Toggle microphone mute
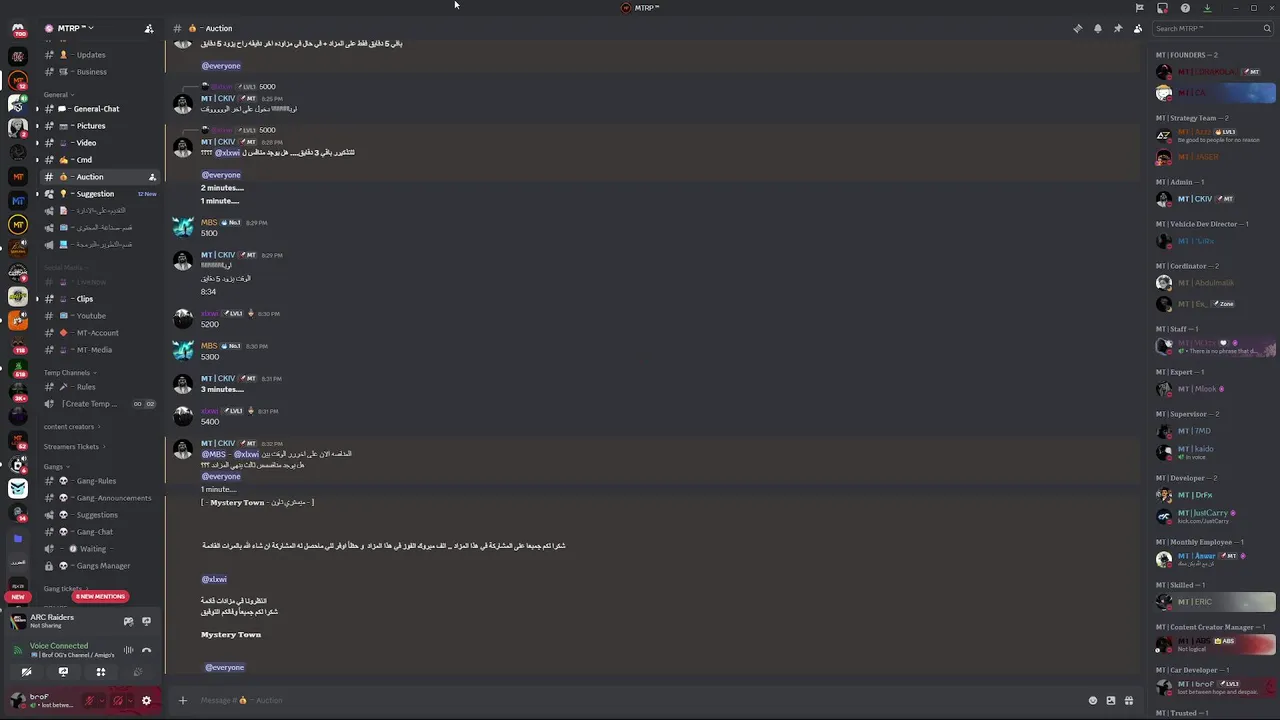 (x=89, y=700)
